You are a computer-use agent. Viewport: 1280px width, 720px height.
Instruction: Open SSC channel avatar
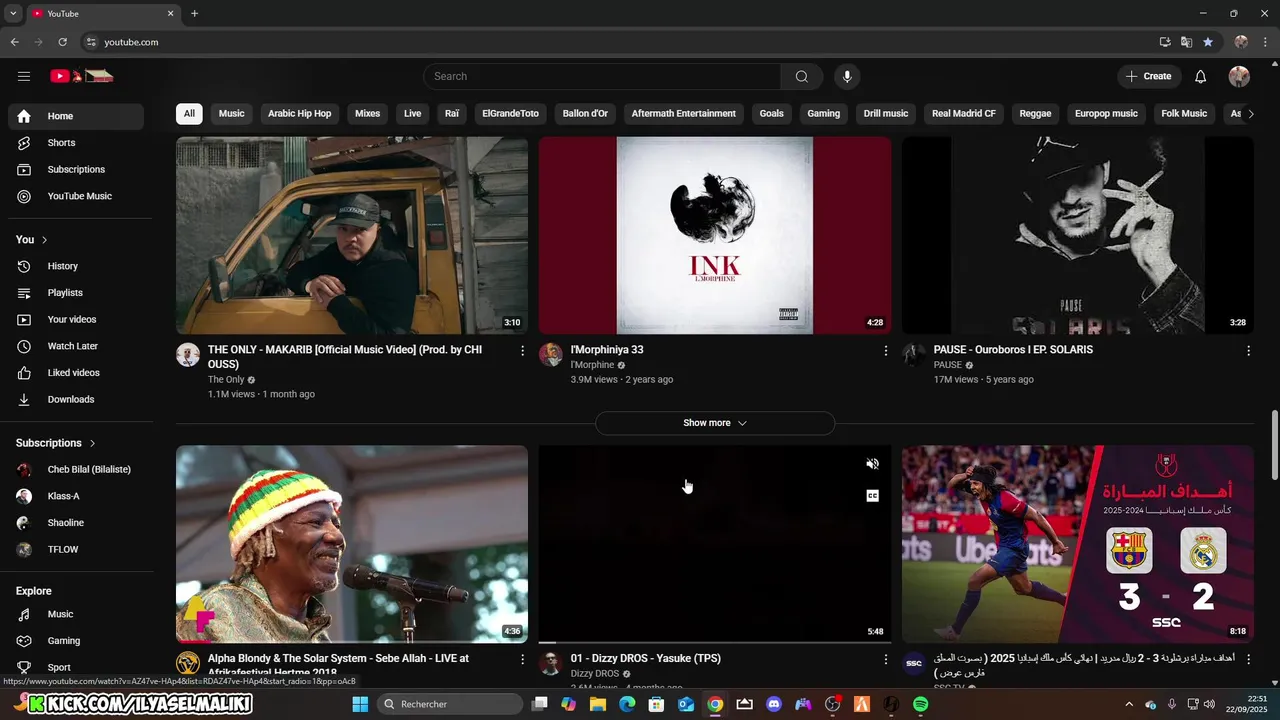[x=914, y=664]
